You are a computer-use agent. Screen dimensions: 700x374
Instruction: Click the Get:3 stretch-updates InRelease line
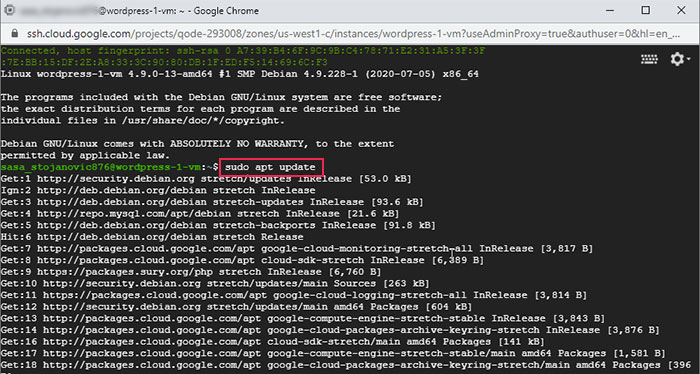[212, 202]
